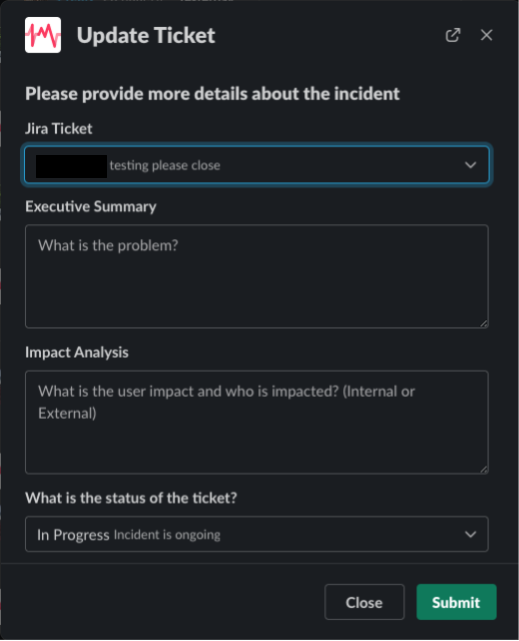Click the 'In Progress' status value
This screenshot has height=641, width=519.
pyautogui.click(x=73, y=535)
